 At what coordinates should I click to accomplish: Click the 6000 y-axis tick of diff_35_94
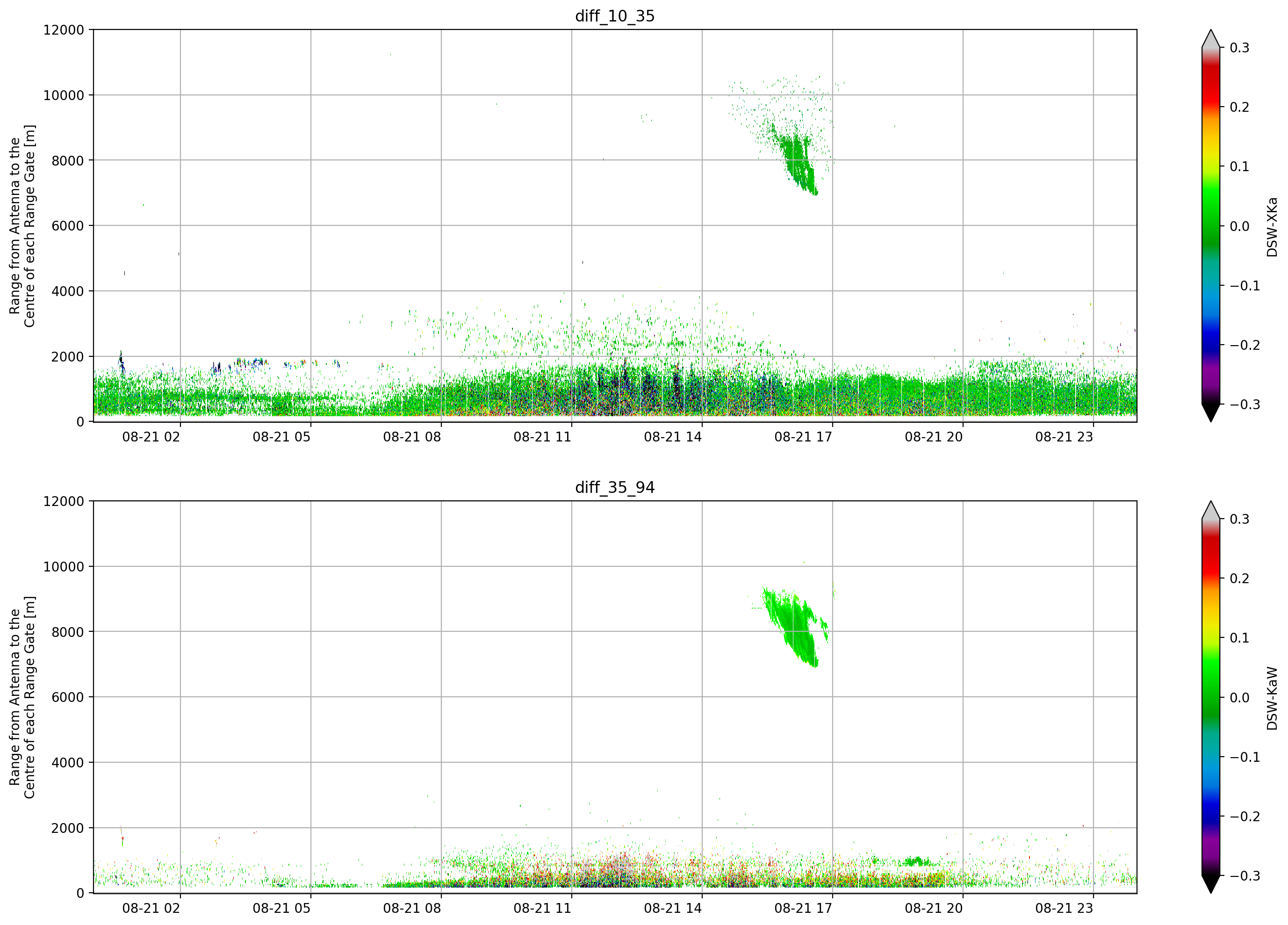point(68,698)
